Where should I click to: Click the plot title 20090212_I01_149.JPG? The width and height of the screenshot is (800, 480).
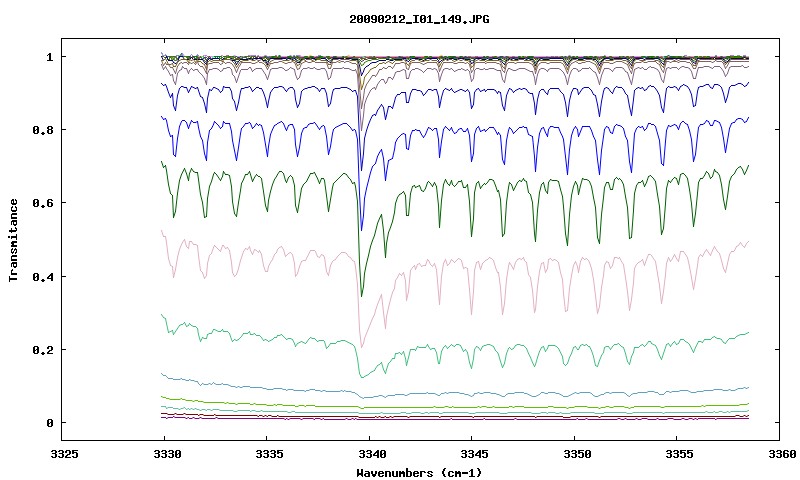tap(419, 19)
